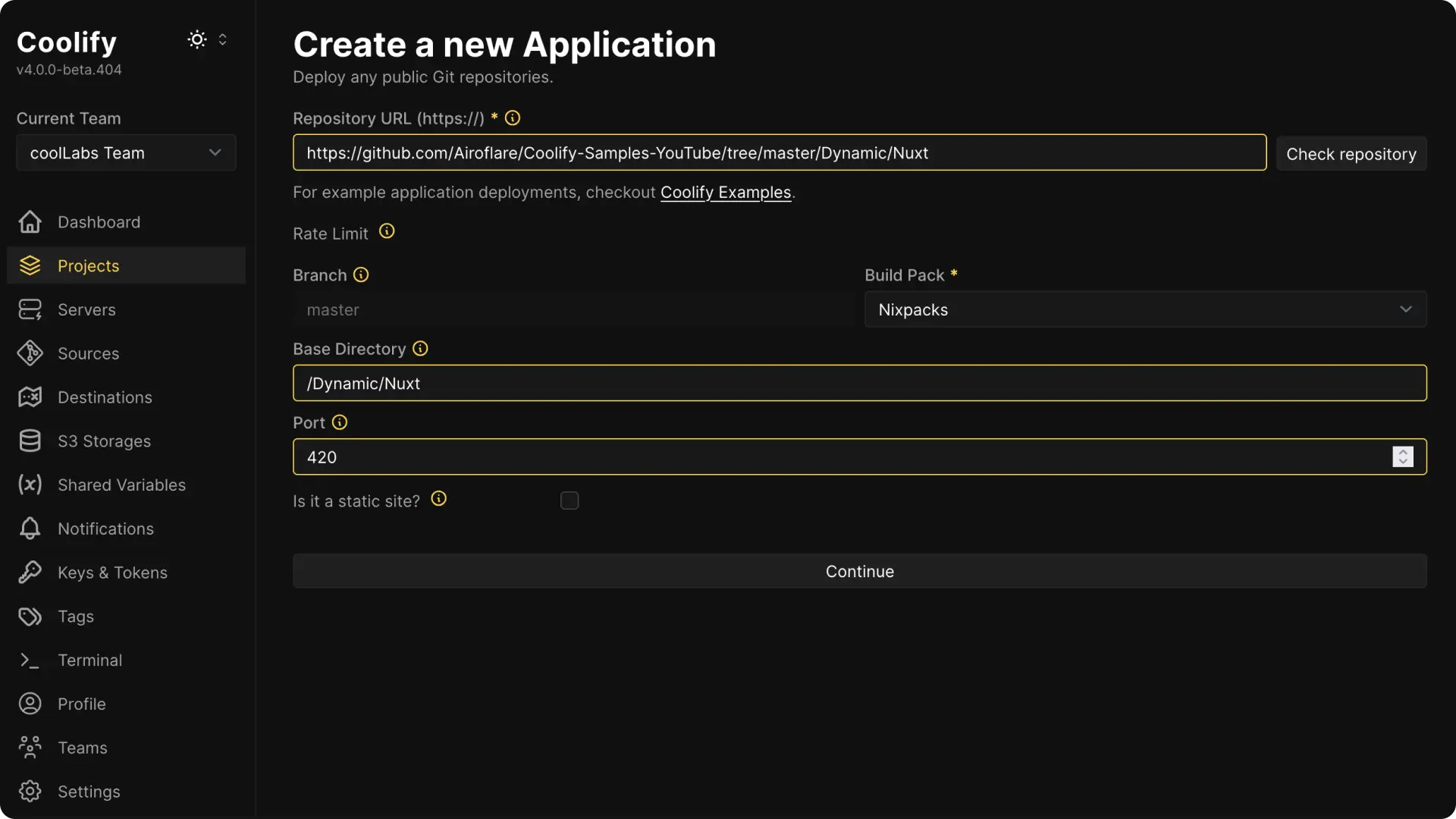Open the Build Pack dropdown showing Nixpacks

(x=1145, y=309)
